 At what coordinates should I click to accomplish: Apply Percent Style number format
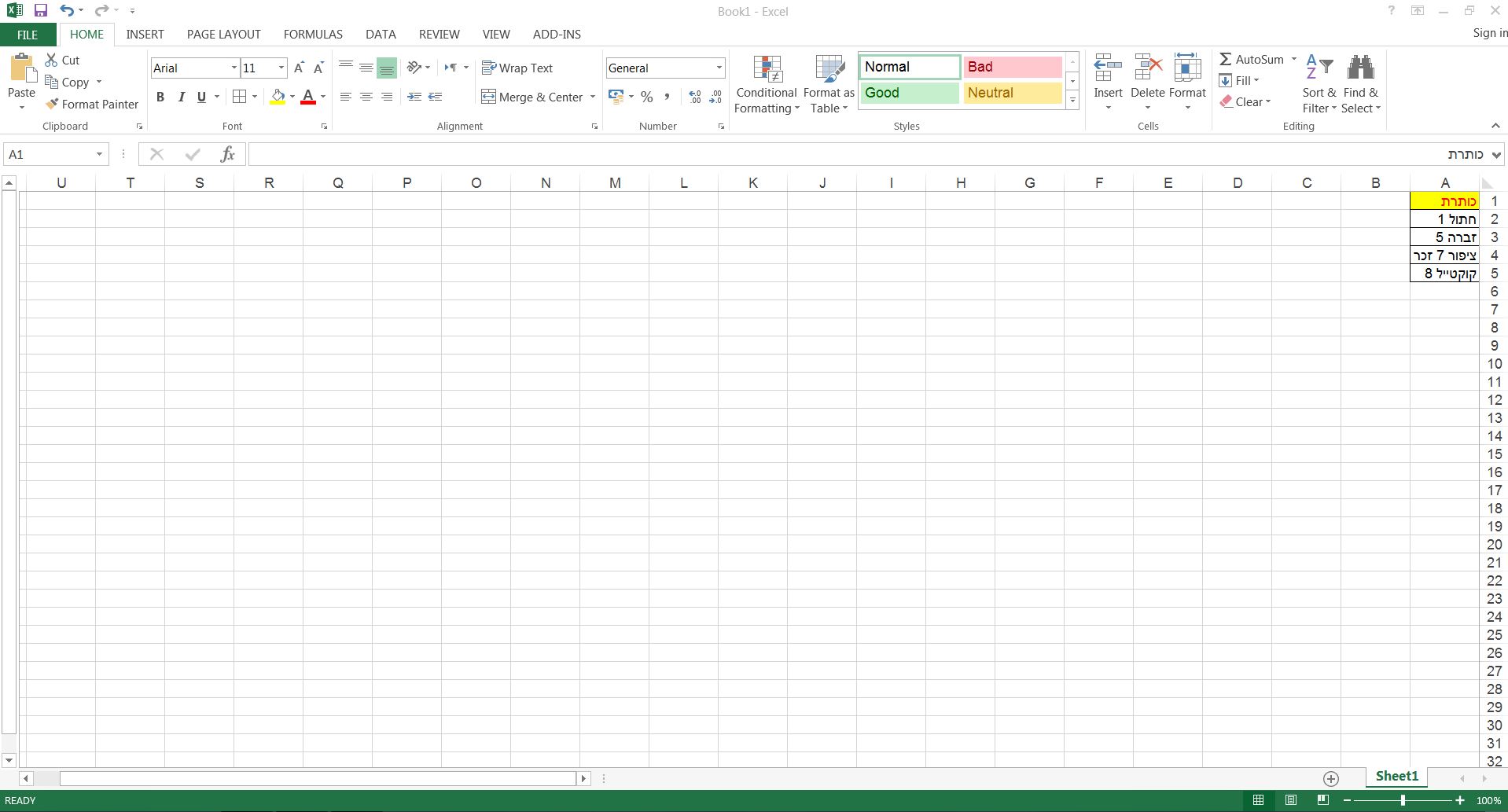pos(647,97)
